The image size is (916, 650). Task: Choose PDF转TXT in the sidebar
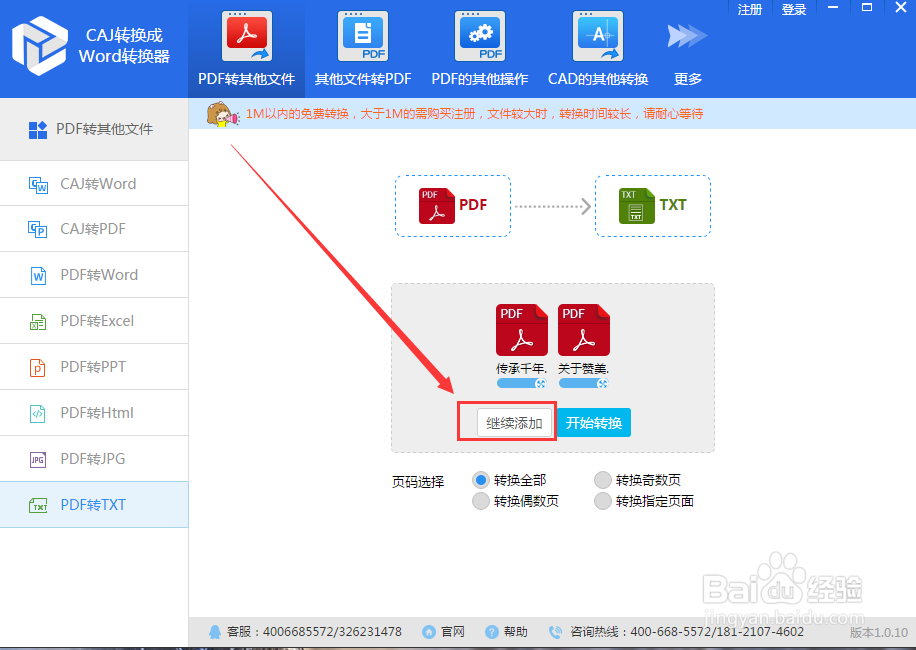point(94,505)
